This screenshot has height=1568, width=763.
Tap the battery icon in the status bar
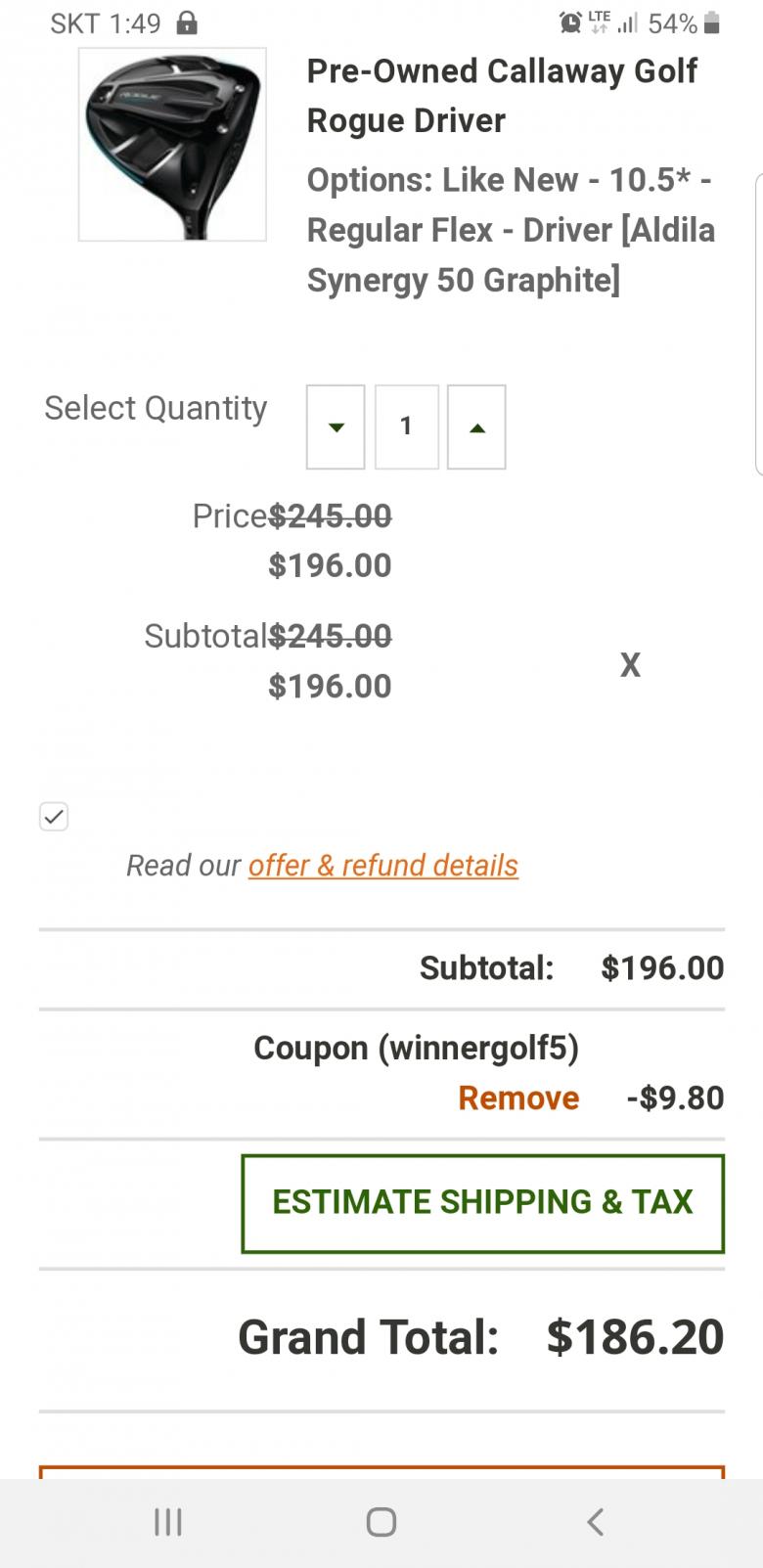pos(711,22)
